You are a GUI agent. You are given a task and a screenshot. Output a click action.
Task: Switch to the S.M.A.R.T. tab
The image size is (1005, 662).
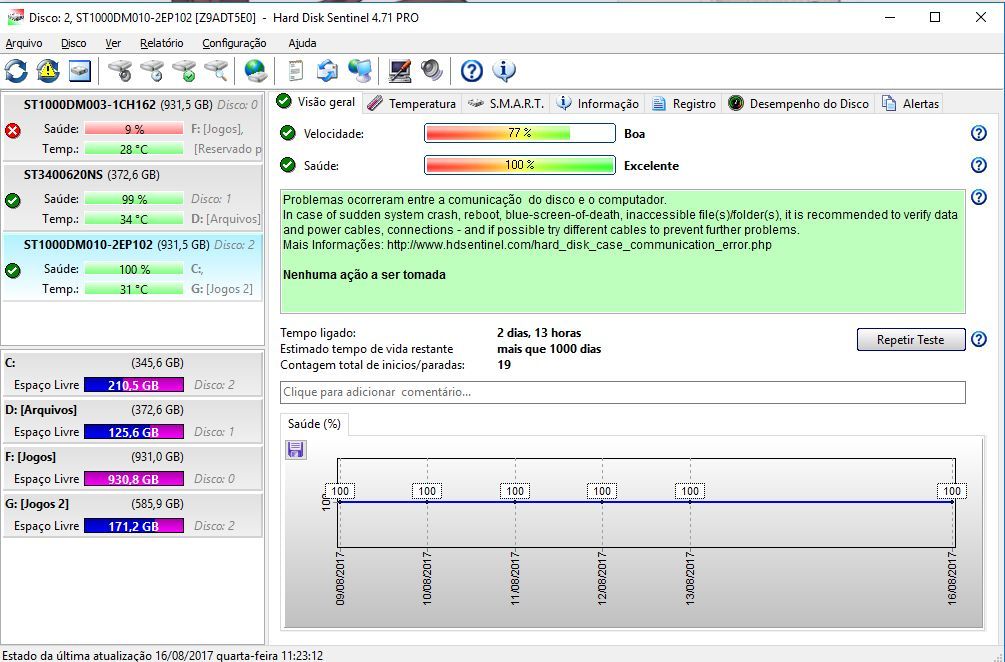[x=506, y=104]
